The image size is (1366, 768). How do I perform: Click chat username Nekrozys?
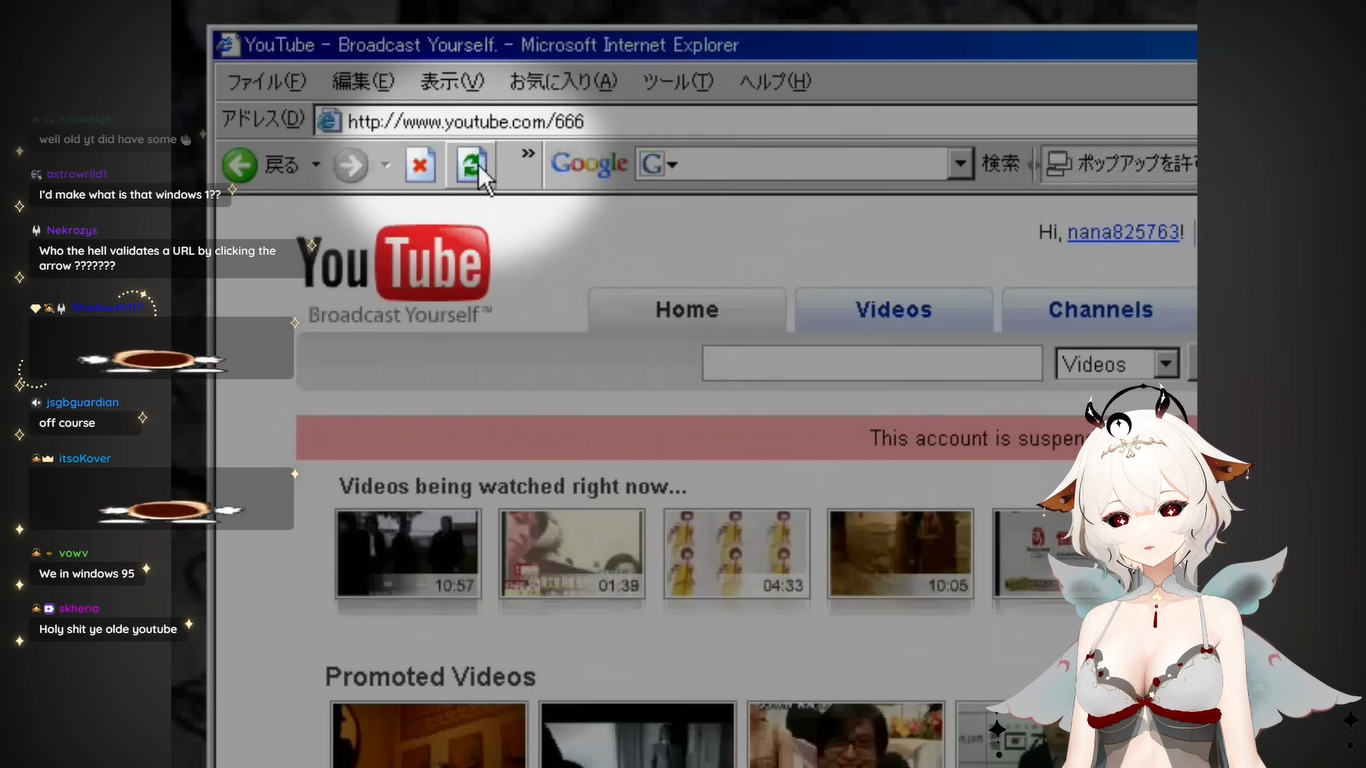tap(72, 230)
